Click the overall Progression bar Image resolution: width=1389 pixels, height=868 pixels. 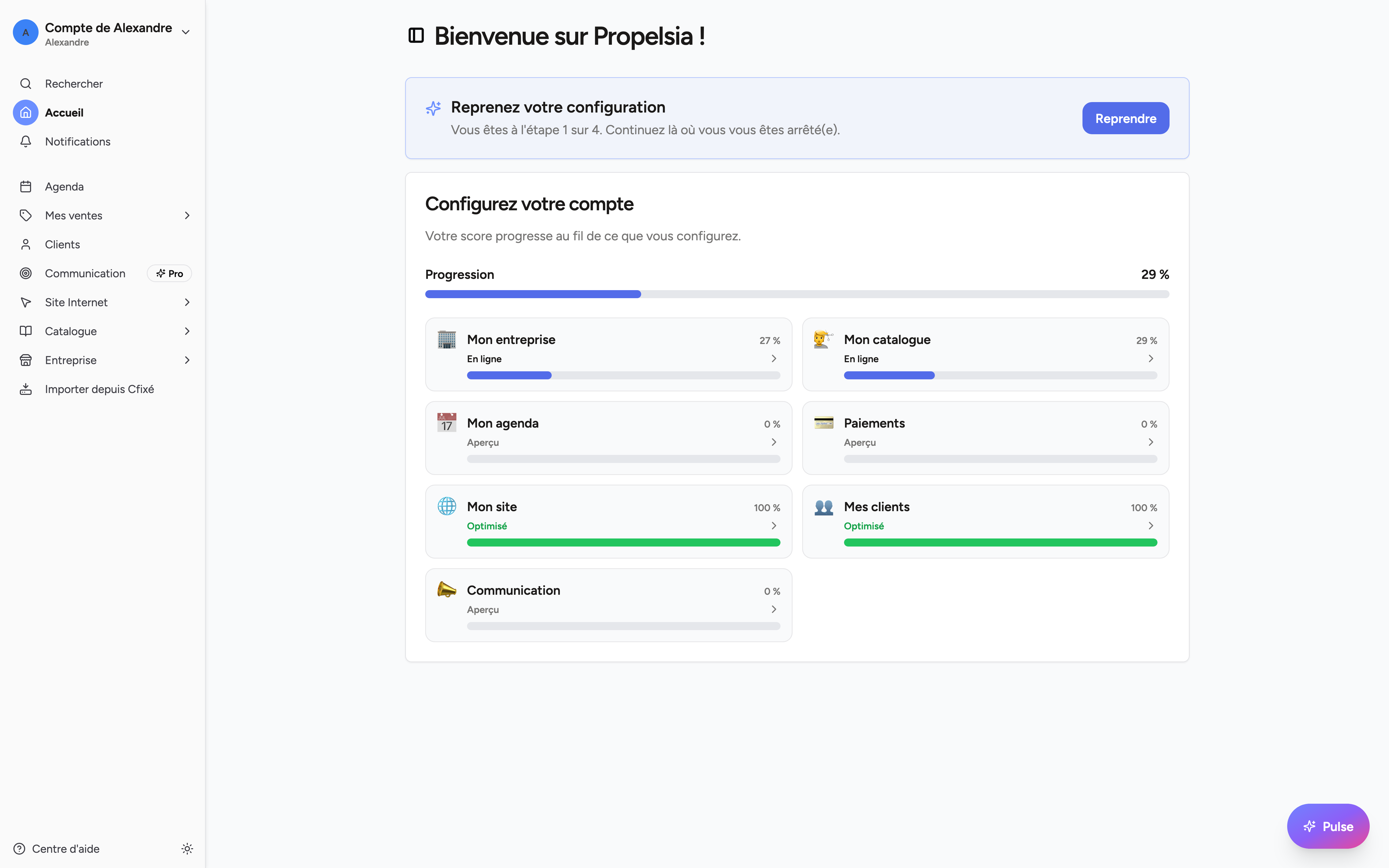(x=797, y=294)
